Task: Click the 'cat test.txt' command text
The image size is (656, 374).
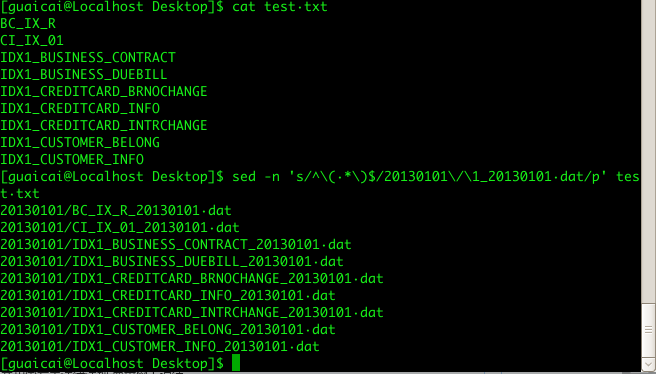Action: pos(280,7)
